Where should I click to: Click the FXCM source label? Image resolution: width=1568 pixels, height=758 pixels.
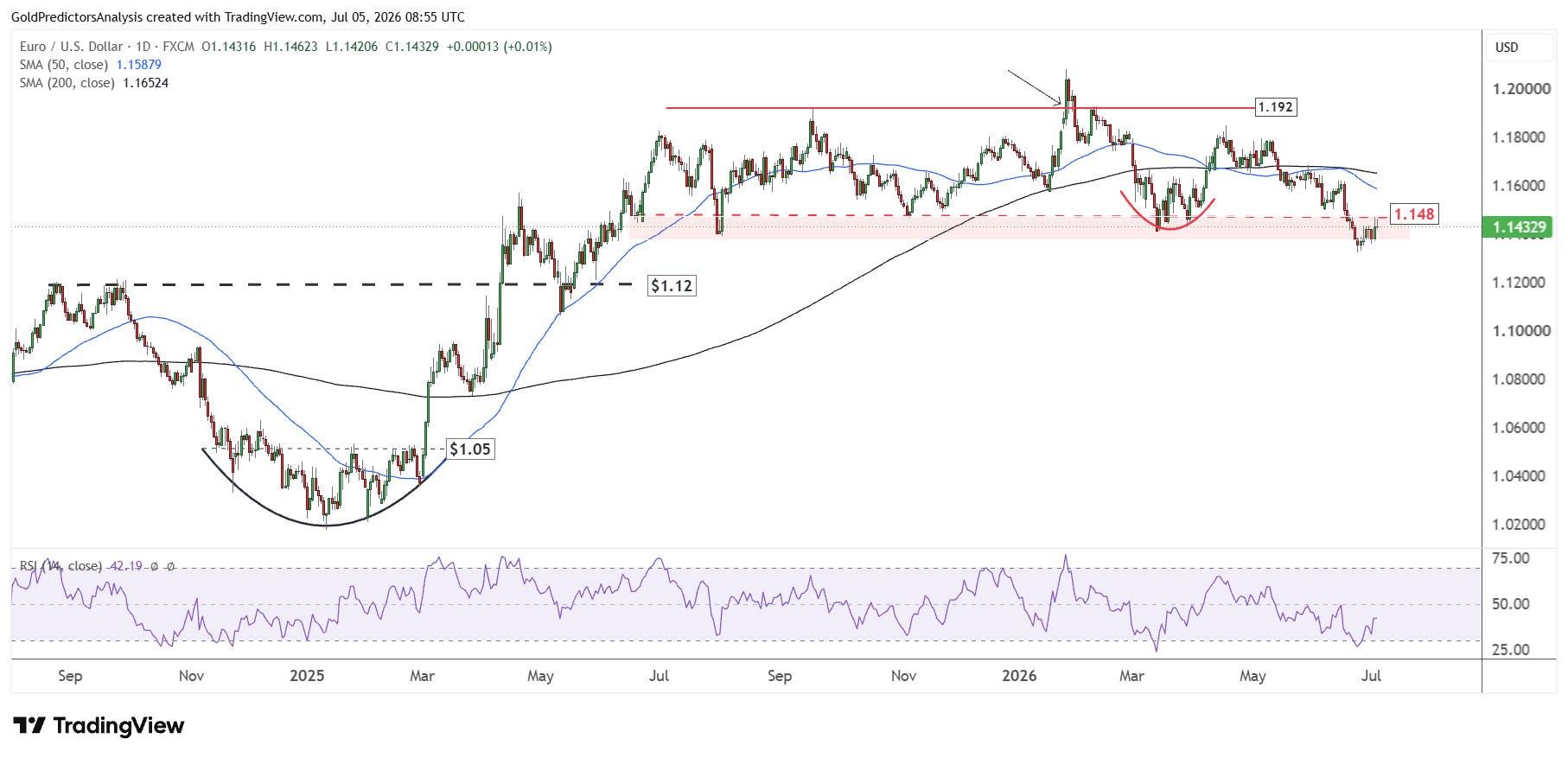(178, 47)
